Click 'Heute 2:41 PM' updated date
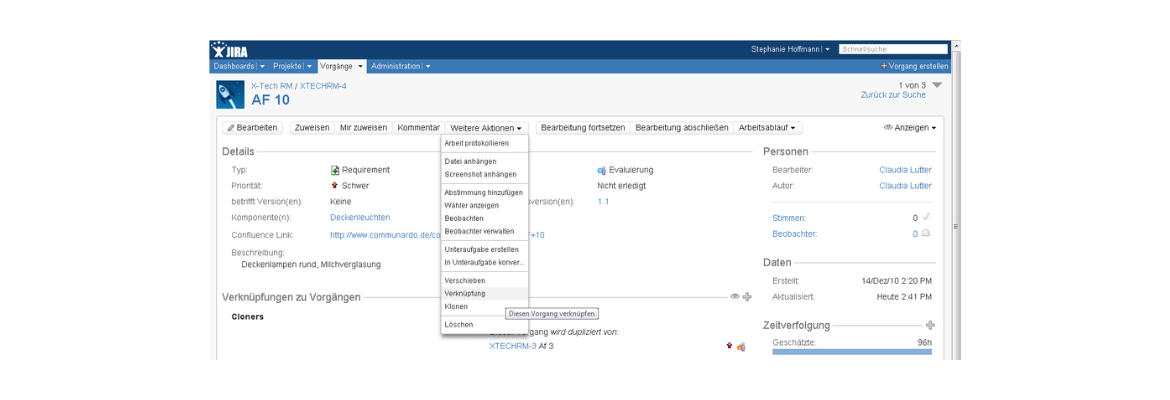The width and height of the screenshot is (1170, 400). (904, 297)
